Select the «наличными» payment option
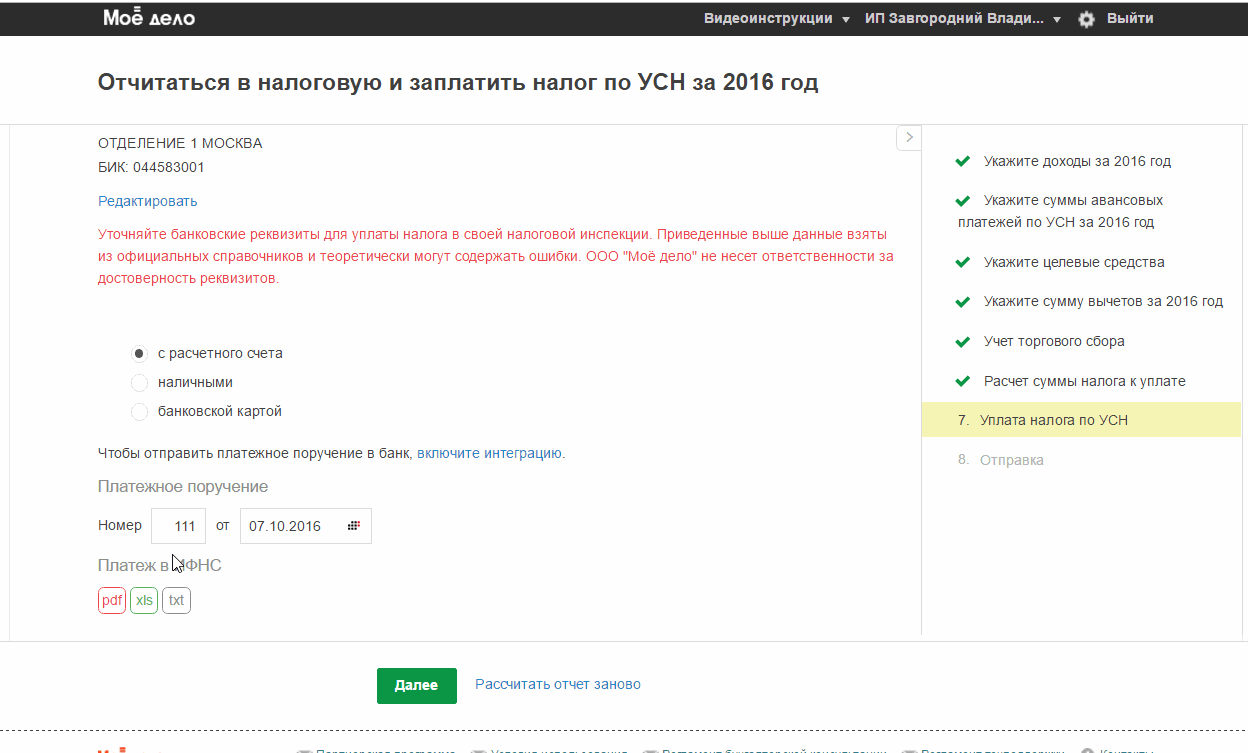The width and height of the screenshot is (1248, 753). [x=140, y=382]
